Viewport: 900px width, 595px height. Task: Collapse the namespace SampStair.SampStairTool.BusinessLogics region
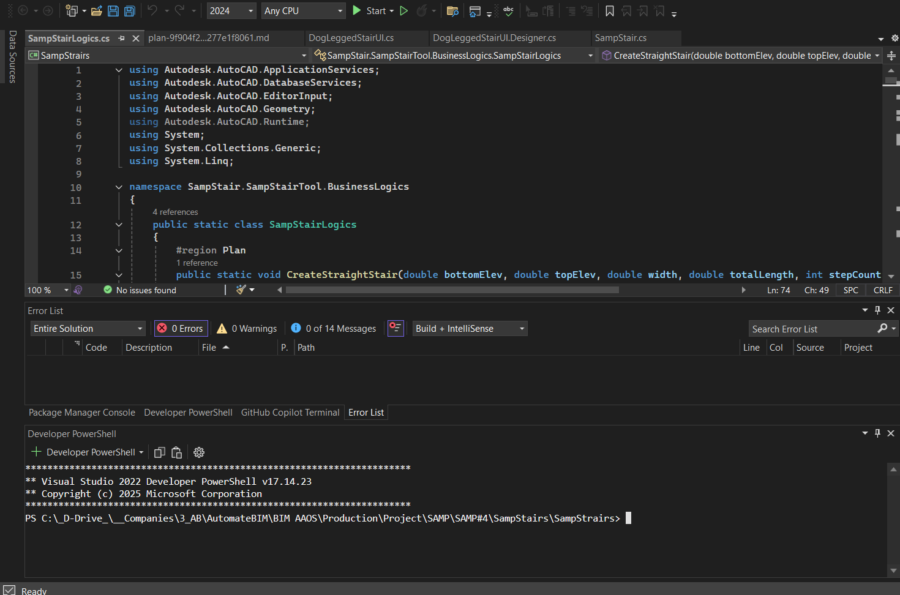(x=118, y=186)
